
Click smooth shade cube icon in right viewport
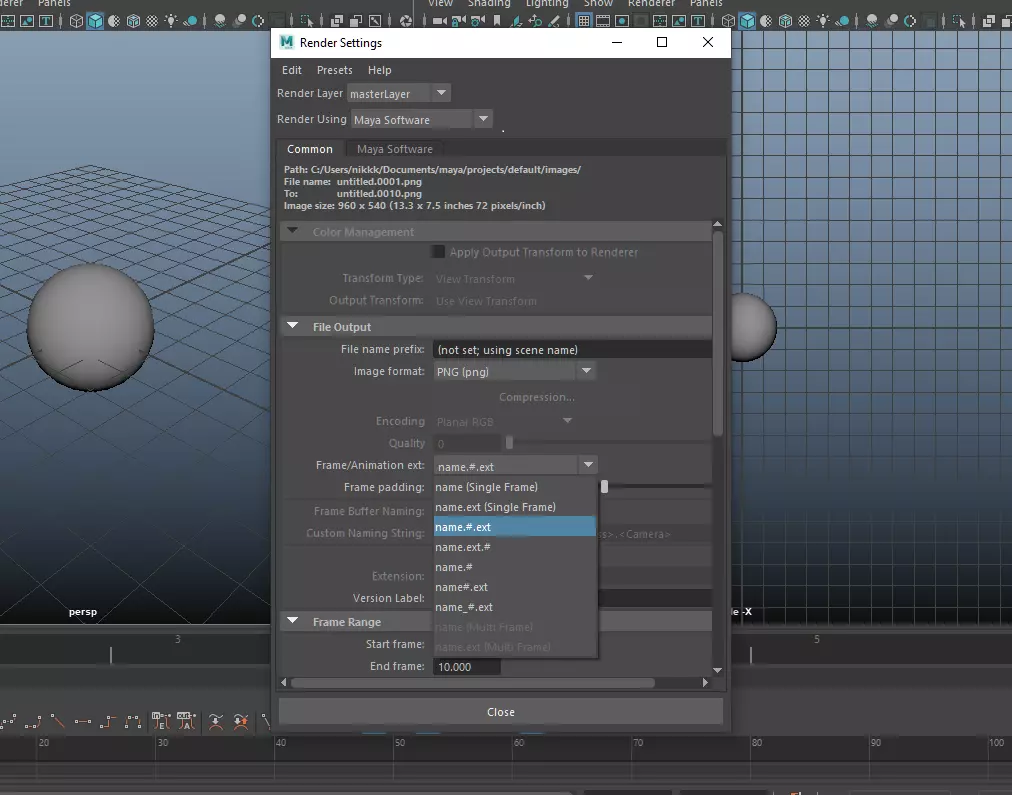point(747,21)
